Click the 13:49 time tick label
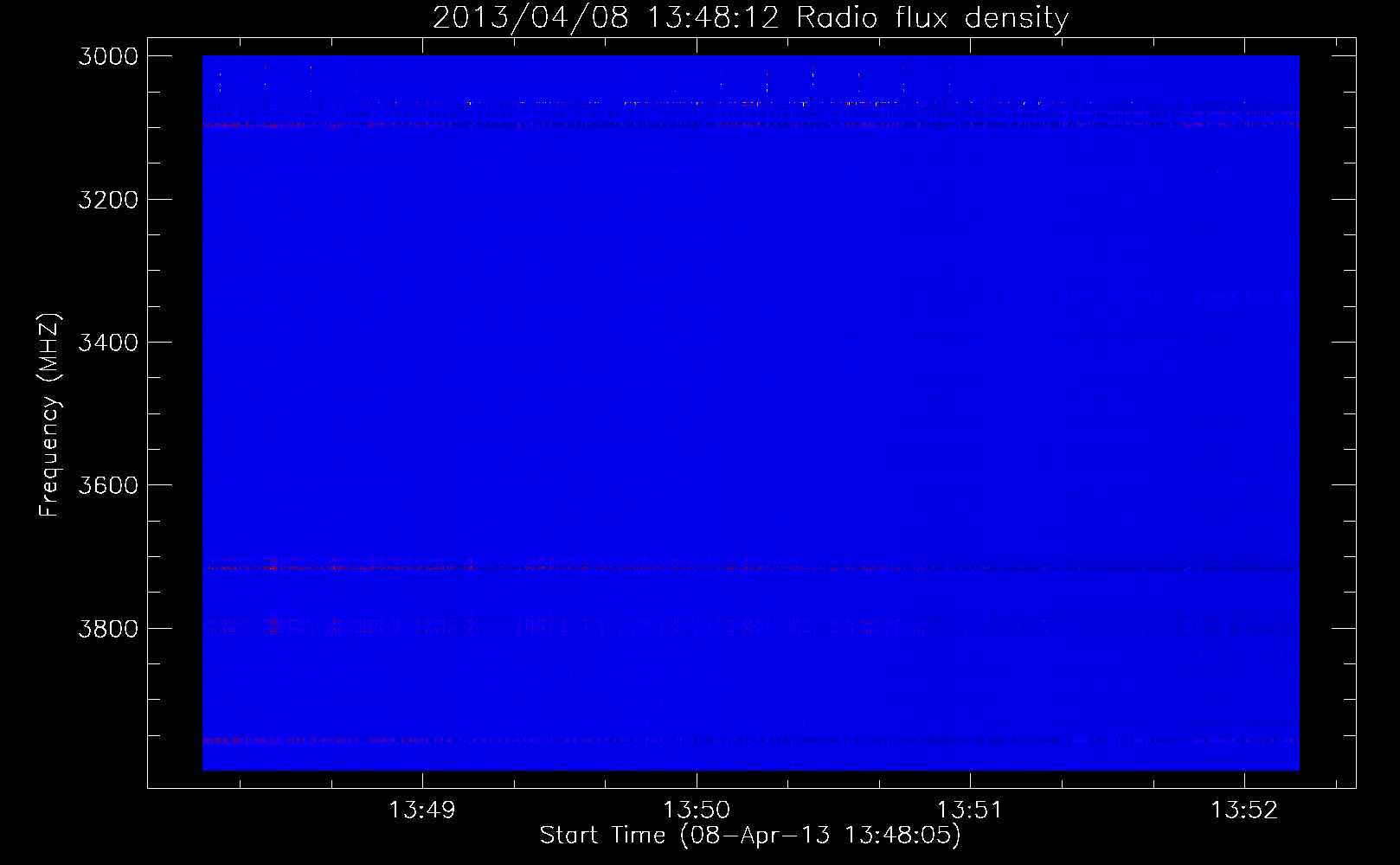The width and height of the screenshot is (1400, 865). coord(421,810)
